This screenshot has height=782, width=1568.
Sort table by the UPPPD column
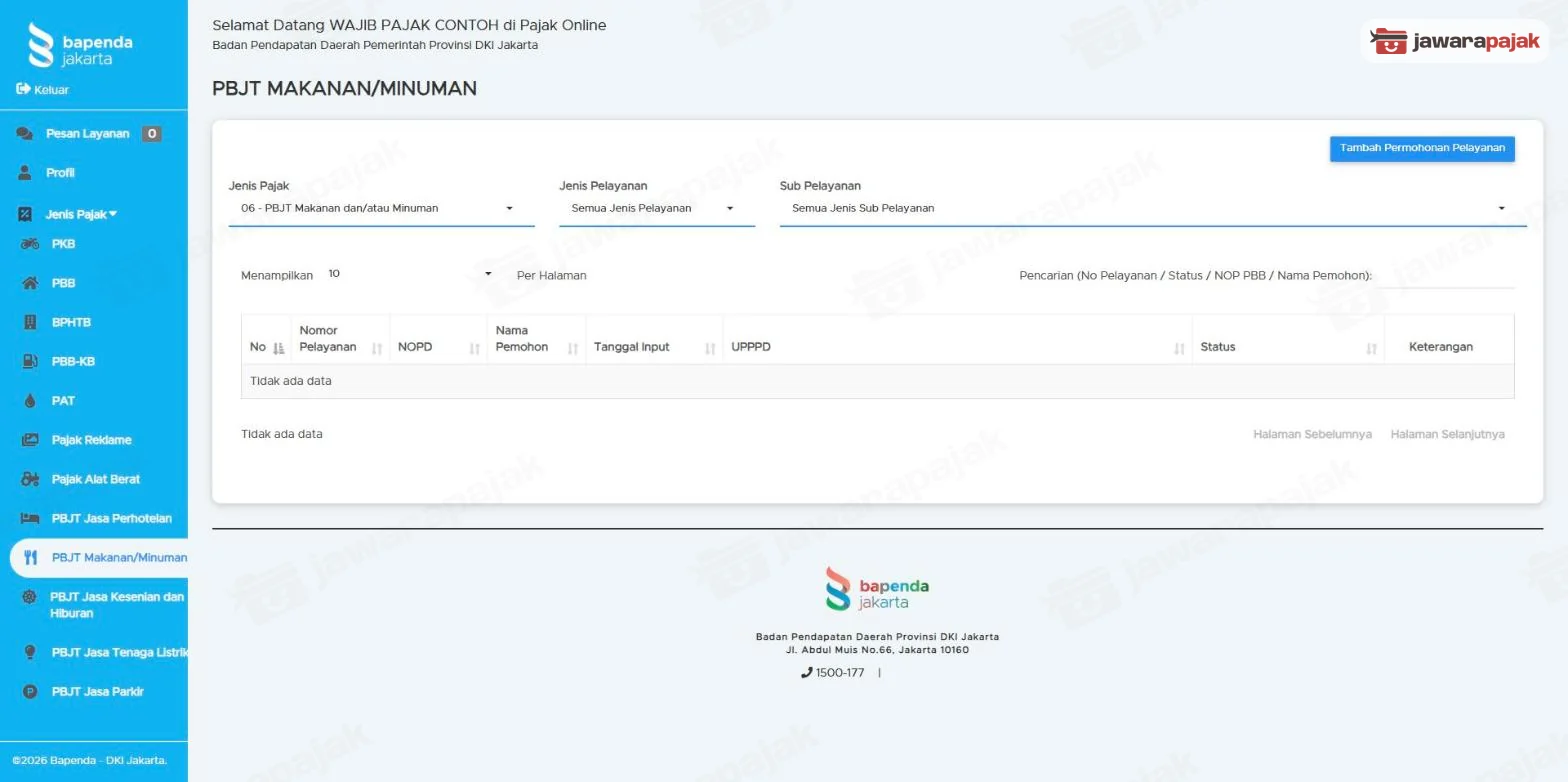[957, 339]
